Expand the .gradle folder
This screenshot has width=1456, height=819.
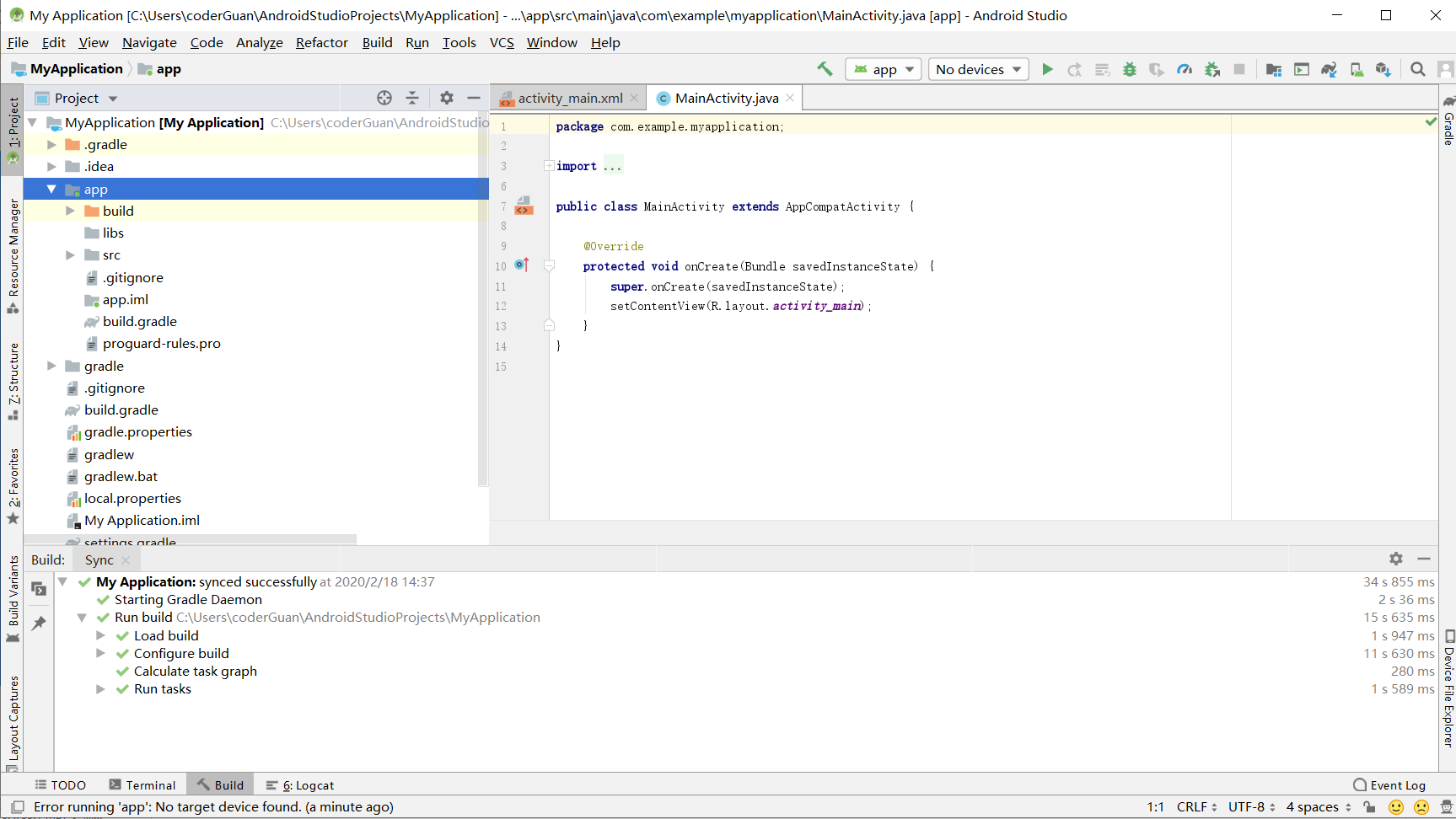tap(51, 145)
